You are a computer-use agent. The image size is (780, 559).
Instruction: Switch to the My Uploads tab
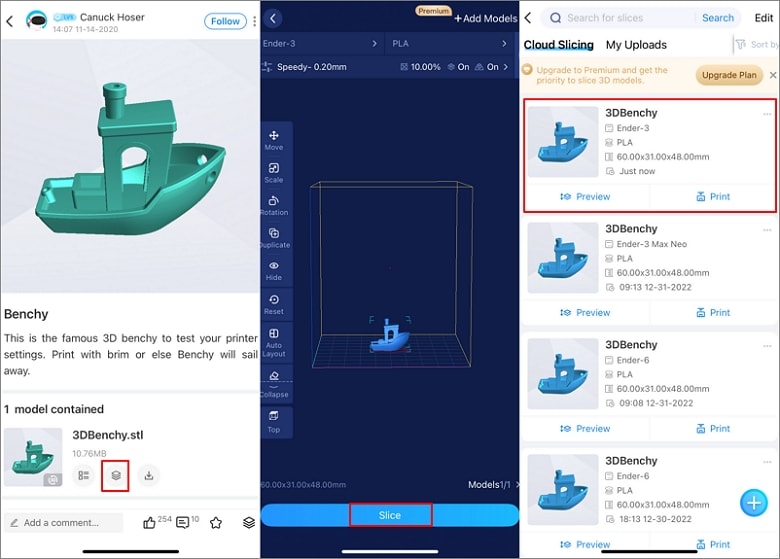click(x=636, y=45)
